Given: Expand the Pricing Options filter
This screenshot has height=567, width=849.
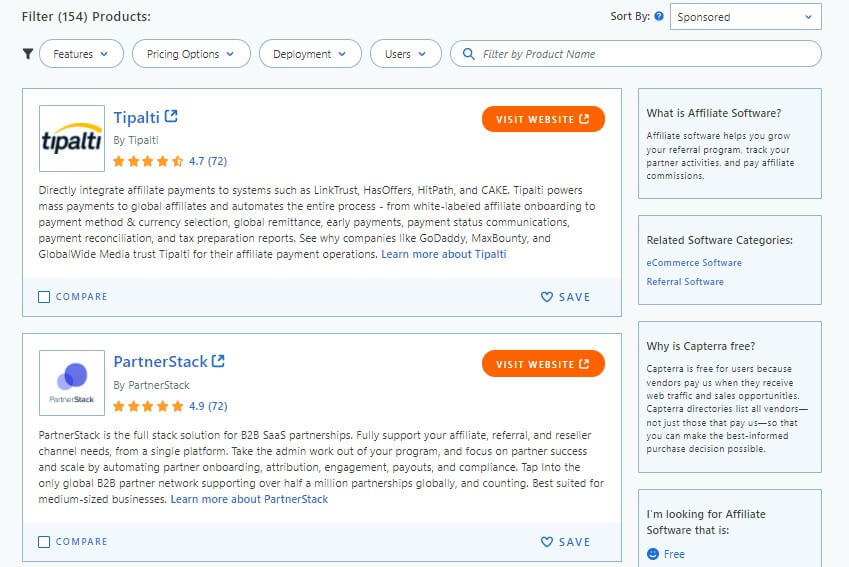Looking at the screenshot, I should point(191,54).
